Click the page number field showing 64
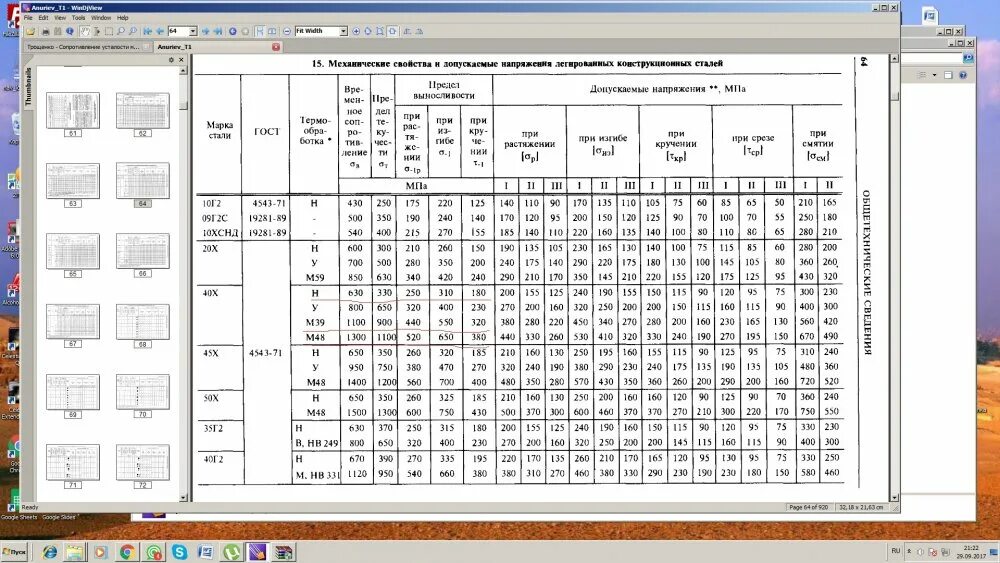This screenshot has height=563, width=1000. click(179, 31)
